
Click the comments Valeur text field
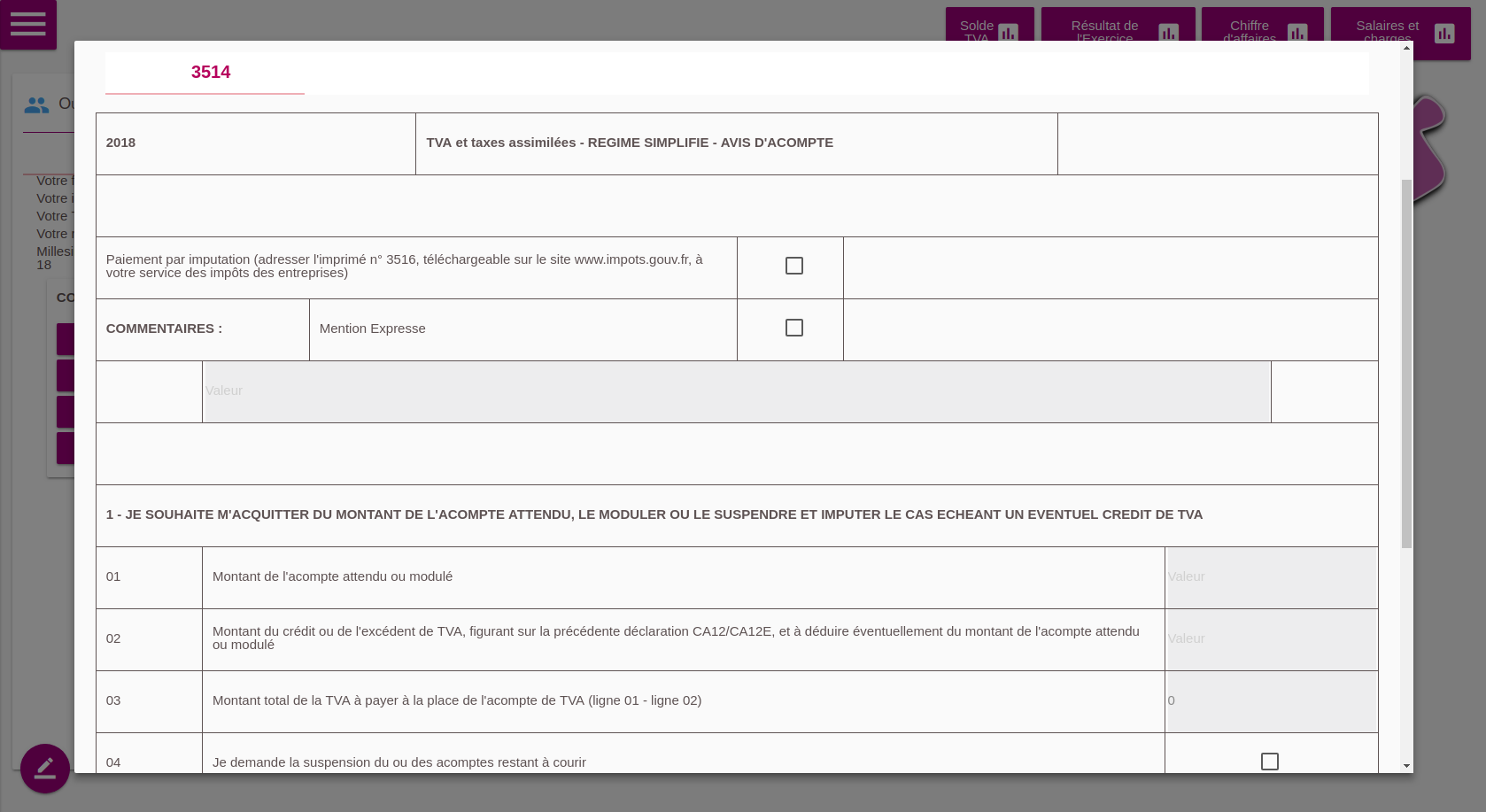coord(737,391)
